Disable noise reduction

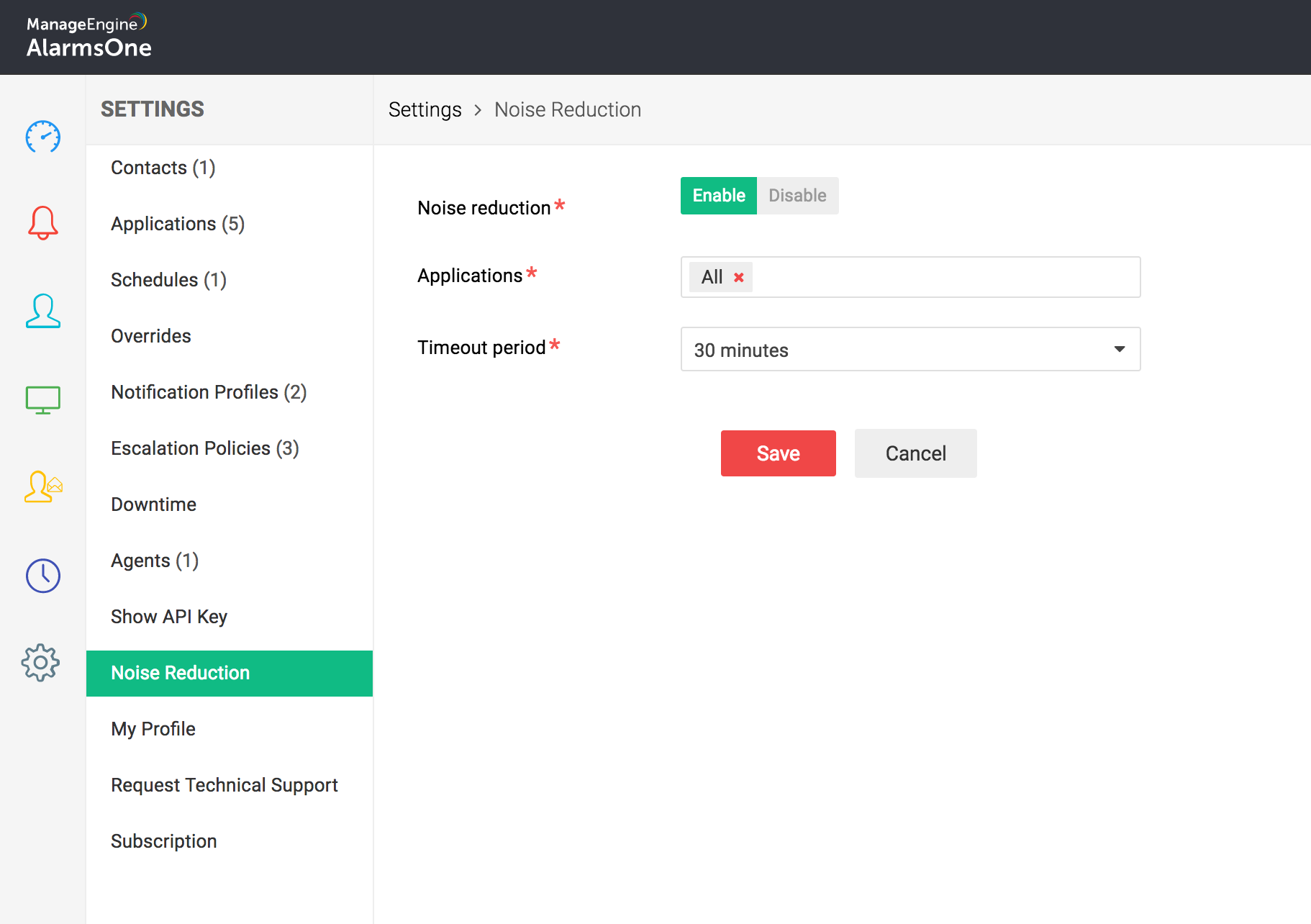coord(797,196)
